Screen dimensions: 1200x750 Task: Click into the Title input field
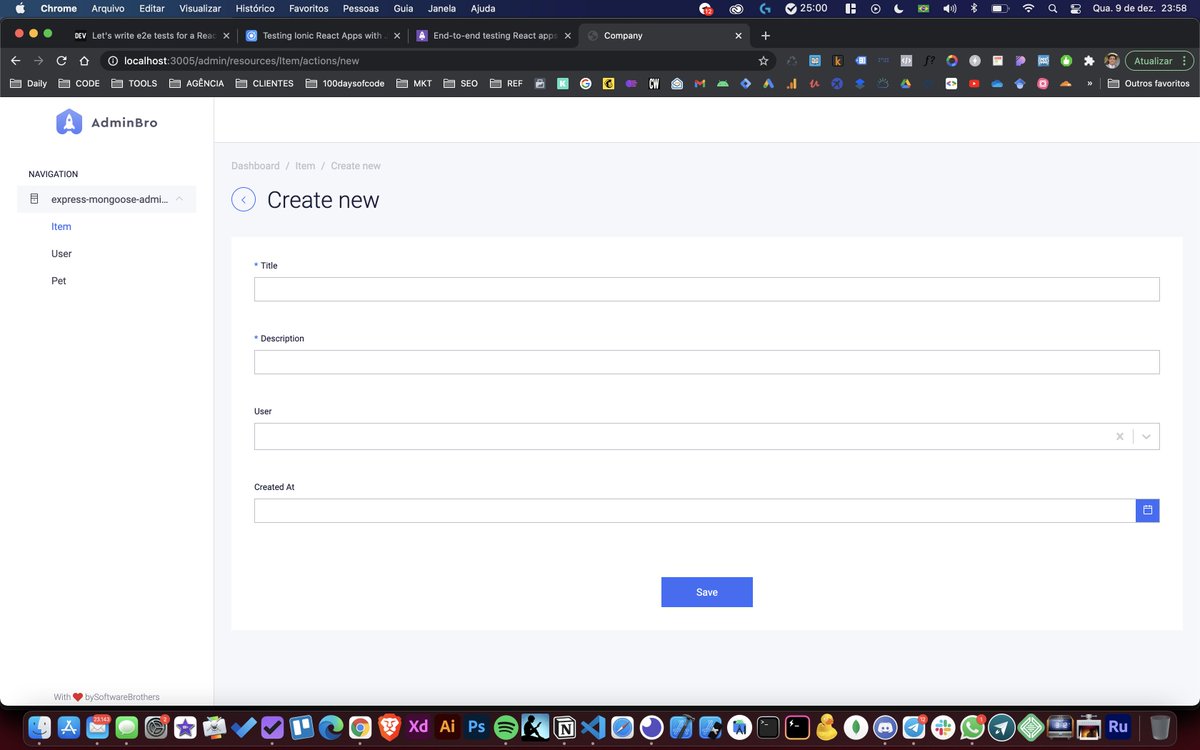click(706, 289)
